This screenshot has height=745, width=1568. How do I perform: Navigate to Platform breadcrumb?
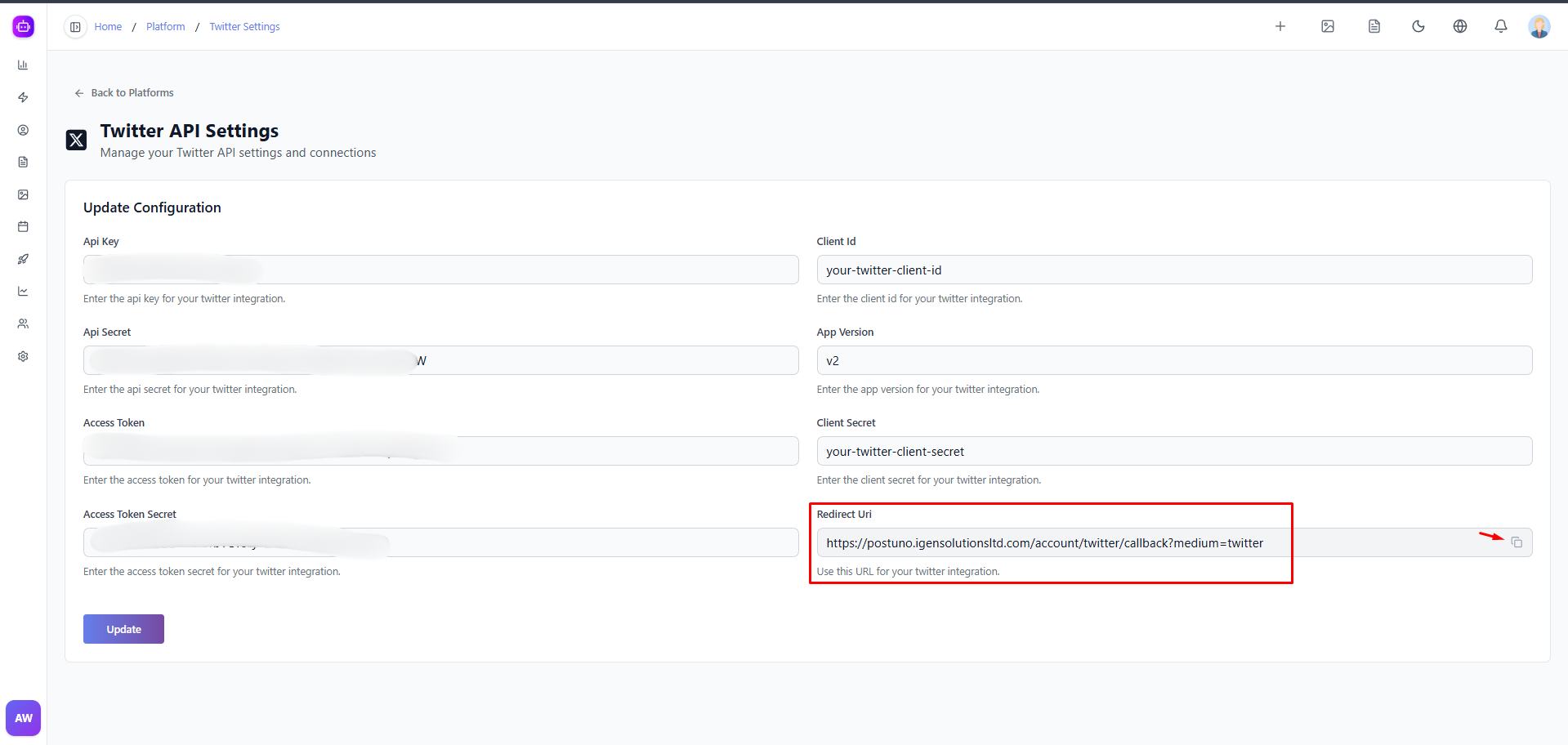[165, 27]
